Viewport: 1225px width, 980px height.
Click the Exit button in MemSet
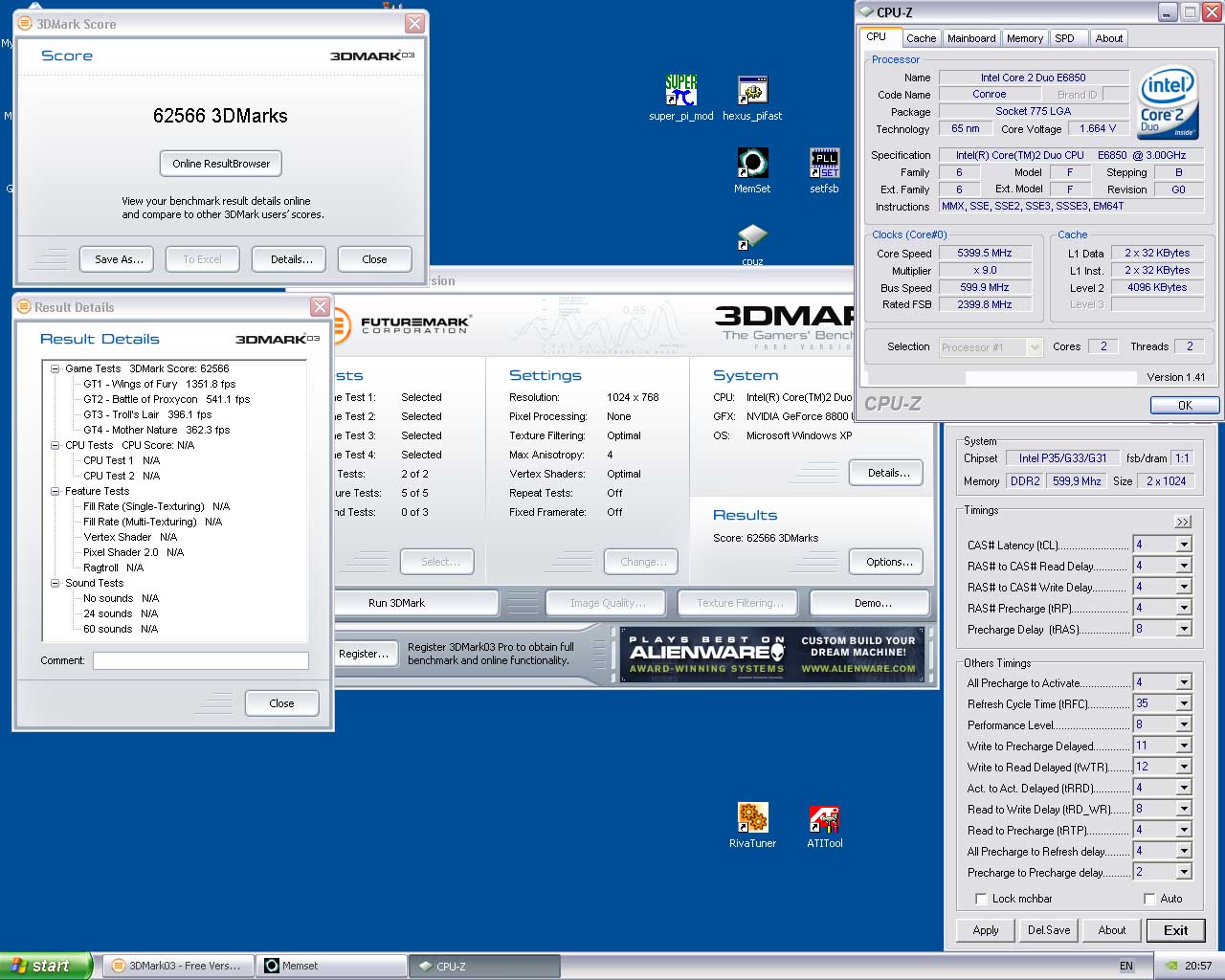pyautogui.click(x=1175, y=930)
